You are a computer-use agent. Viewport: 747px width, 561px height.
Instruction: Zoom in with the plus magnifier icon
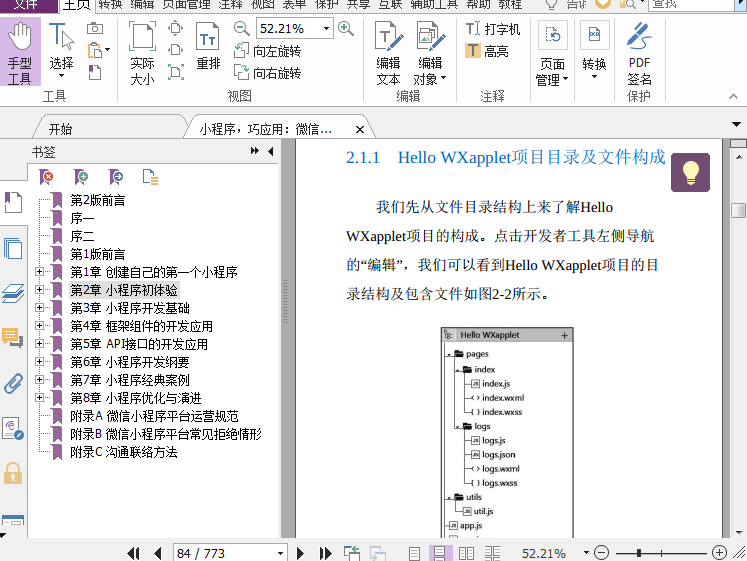[x=346, y=29]
